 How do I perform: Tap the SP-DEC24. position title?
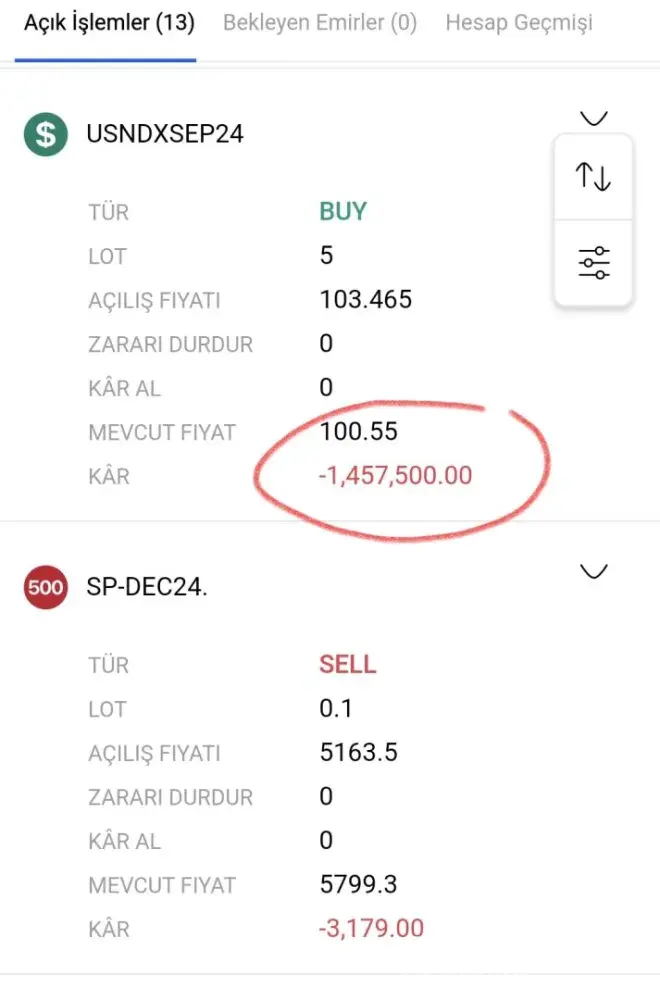click(147, 587)
